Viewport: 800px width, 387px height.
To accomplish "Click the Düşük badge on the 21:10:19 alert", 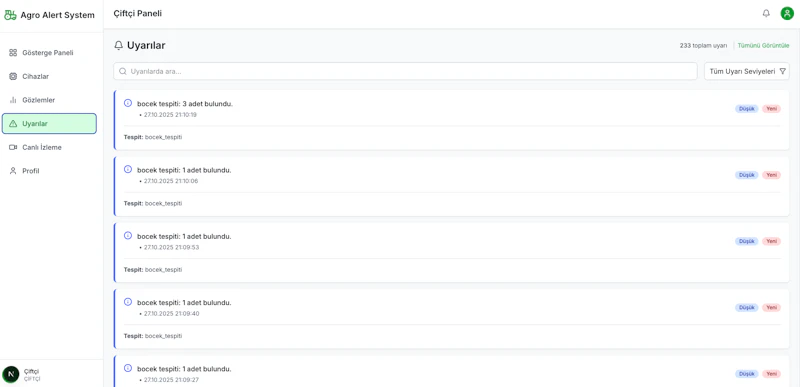I will point(746,109).
